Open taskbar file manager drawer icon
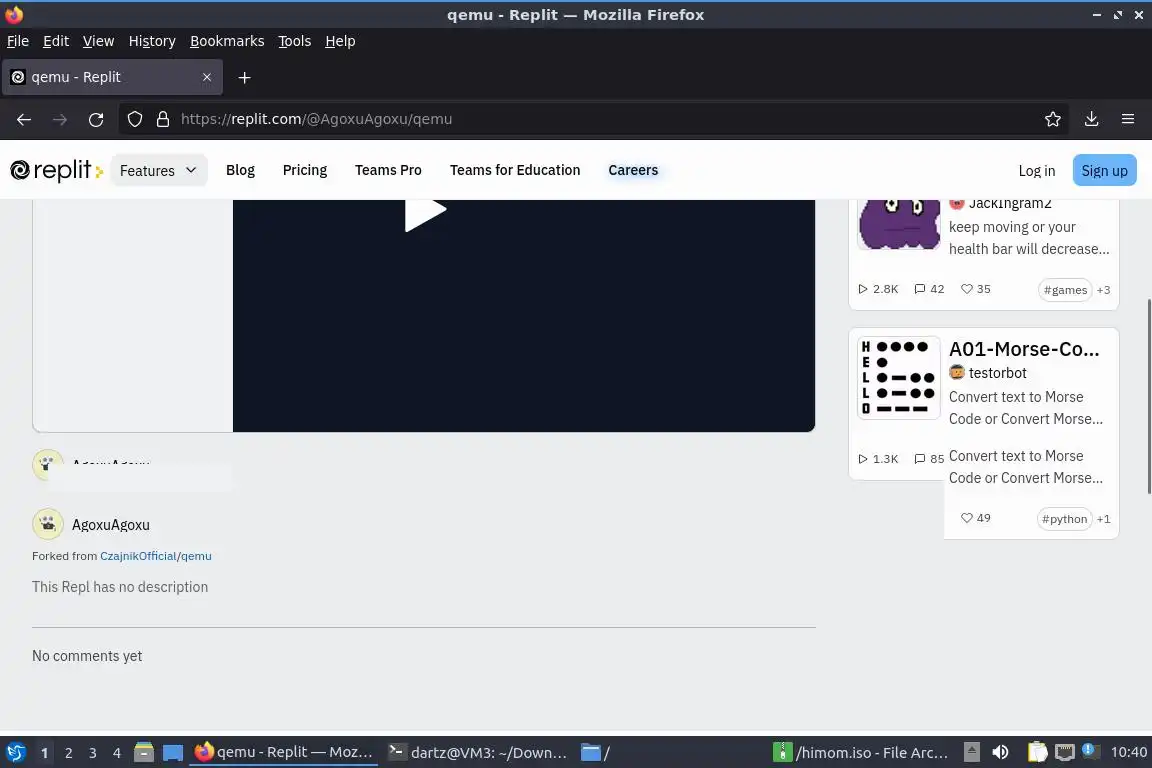Screen dimensions: 1152x768 point(144,752)
